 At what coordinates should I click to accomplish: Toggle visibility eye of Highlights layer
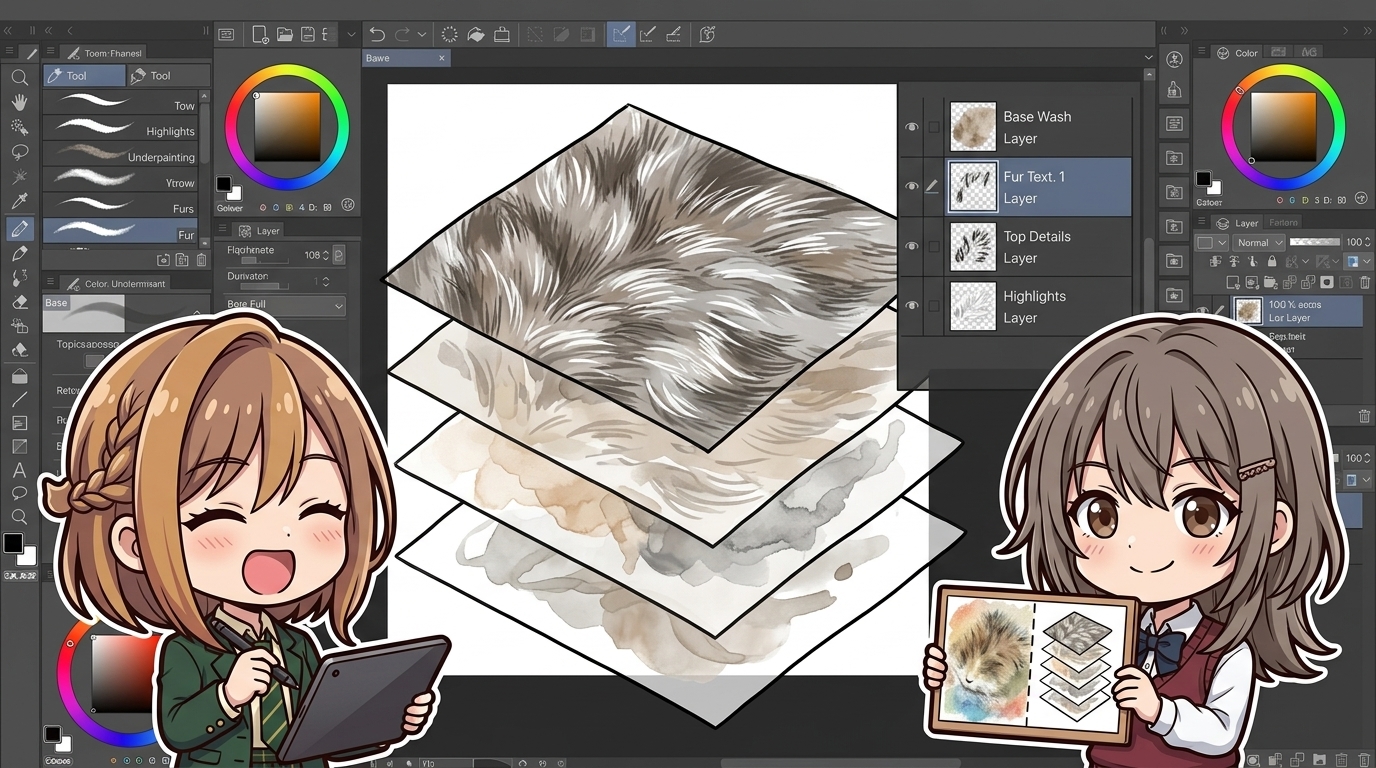click(x=911, y=306)
